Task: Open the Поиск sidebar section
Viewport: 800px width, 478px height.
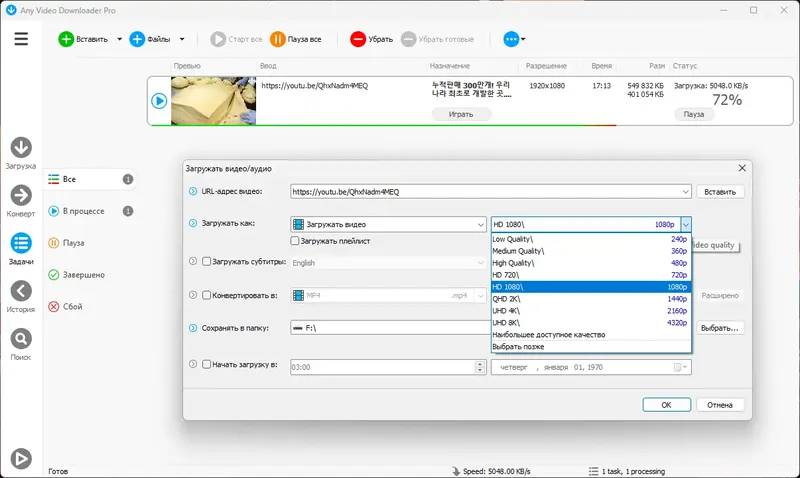Action: click(x=21, y=345)
